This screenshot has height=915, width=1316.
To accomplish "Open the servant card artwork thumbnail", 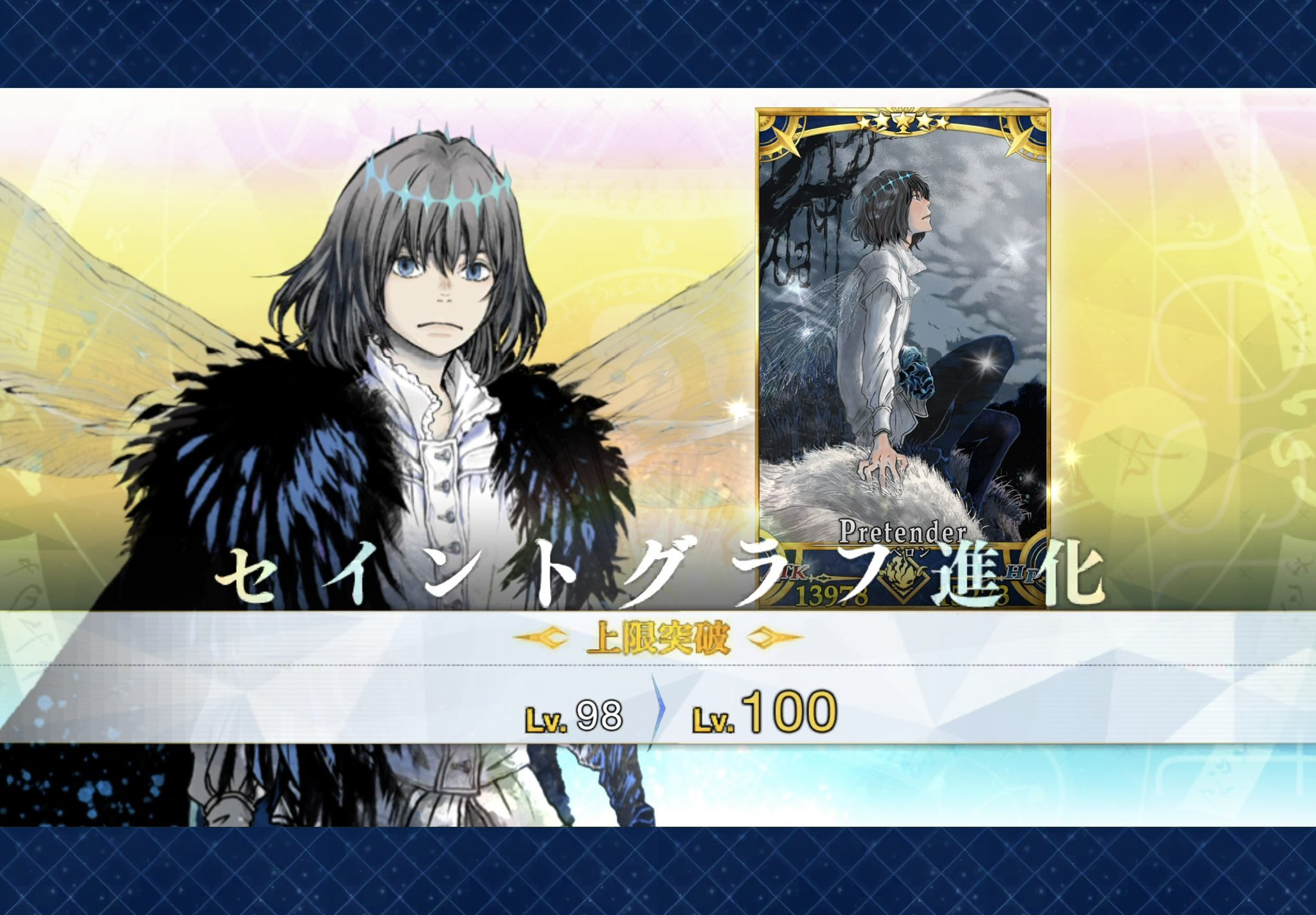I will tap(903, 359).
